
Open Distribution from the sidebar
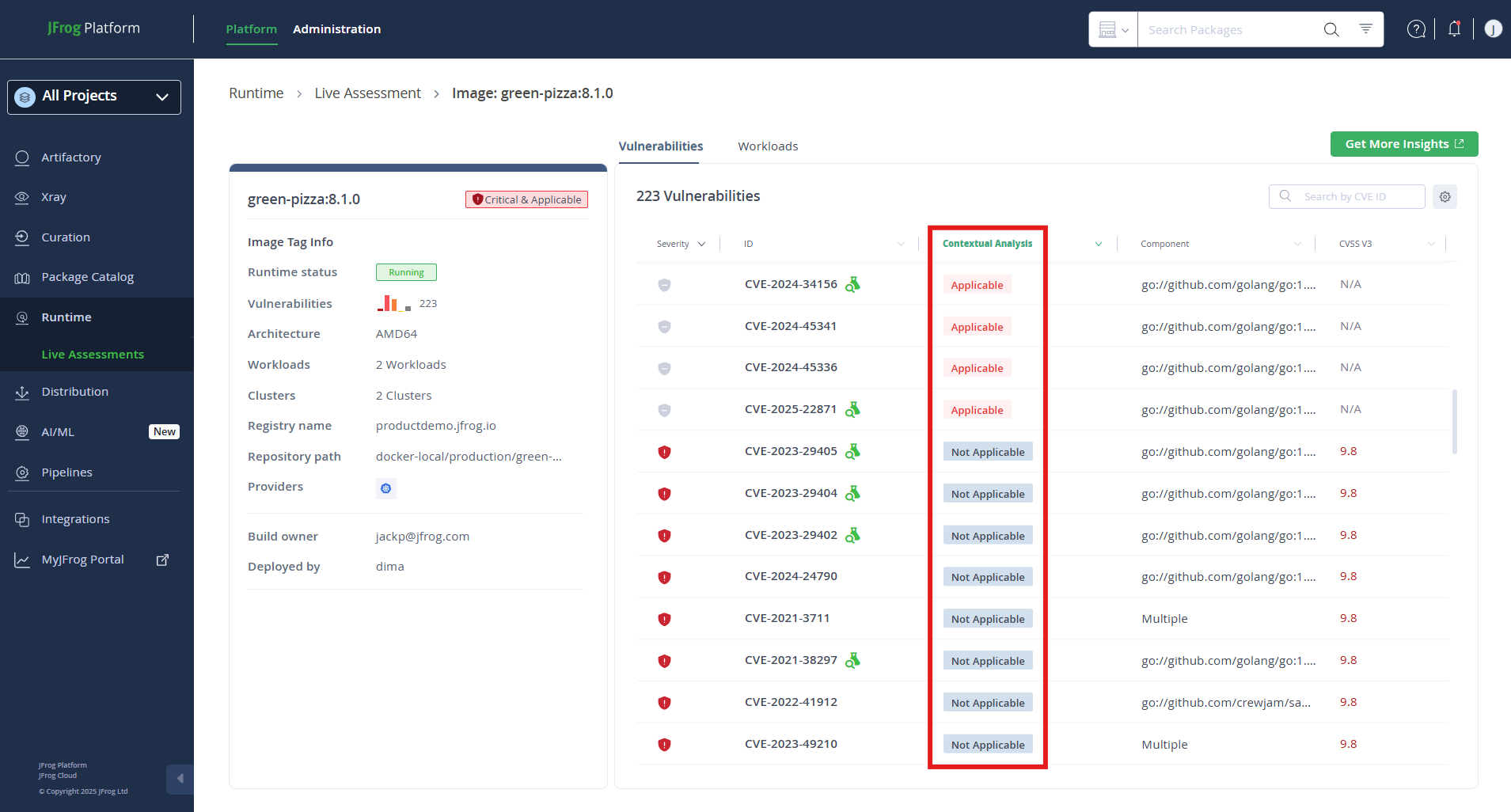74,391
